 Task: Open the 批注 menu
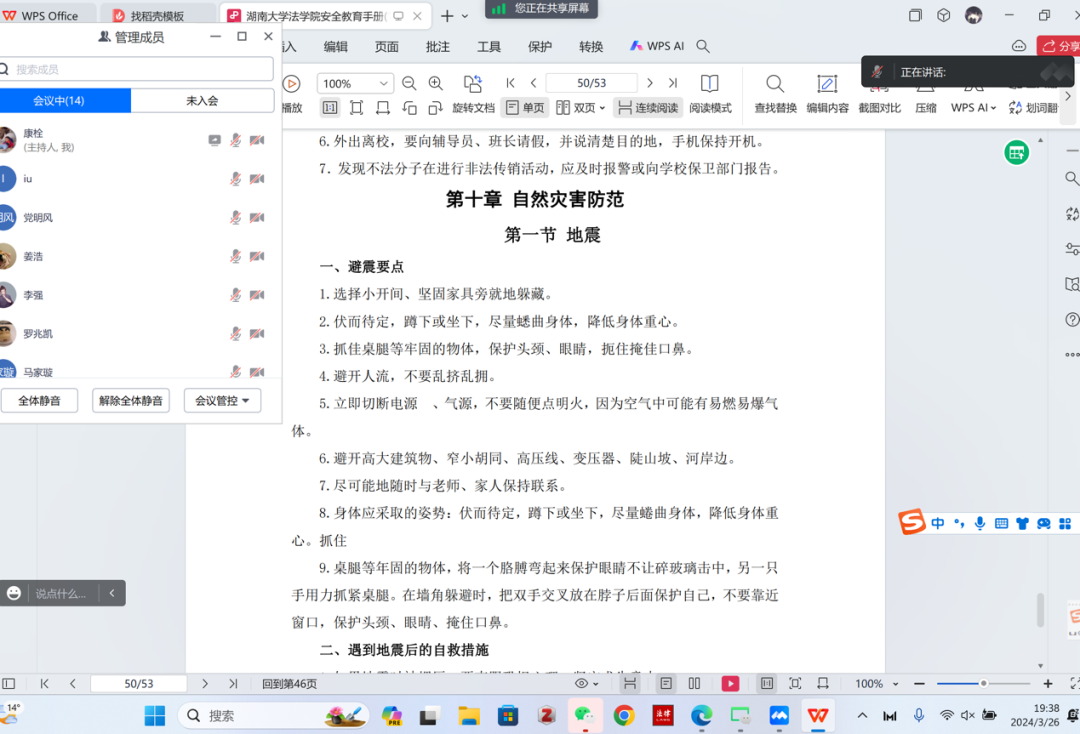click(x=438, y=47)
